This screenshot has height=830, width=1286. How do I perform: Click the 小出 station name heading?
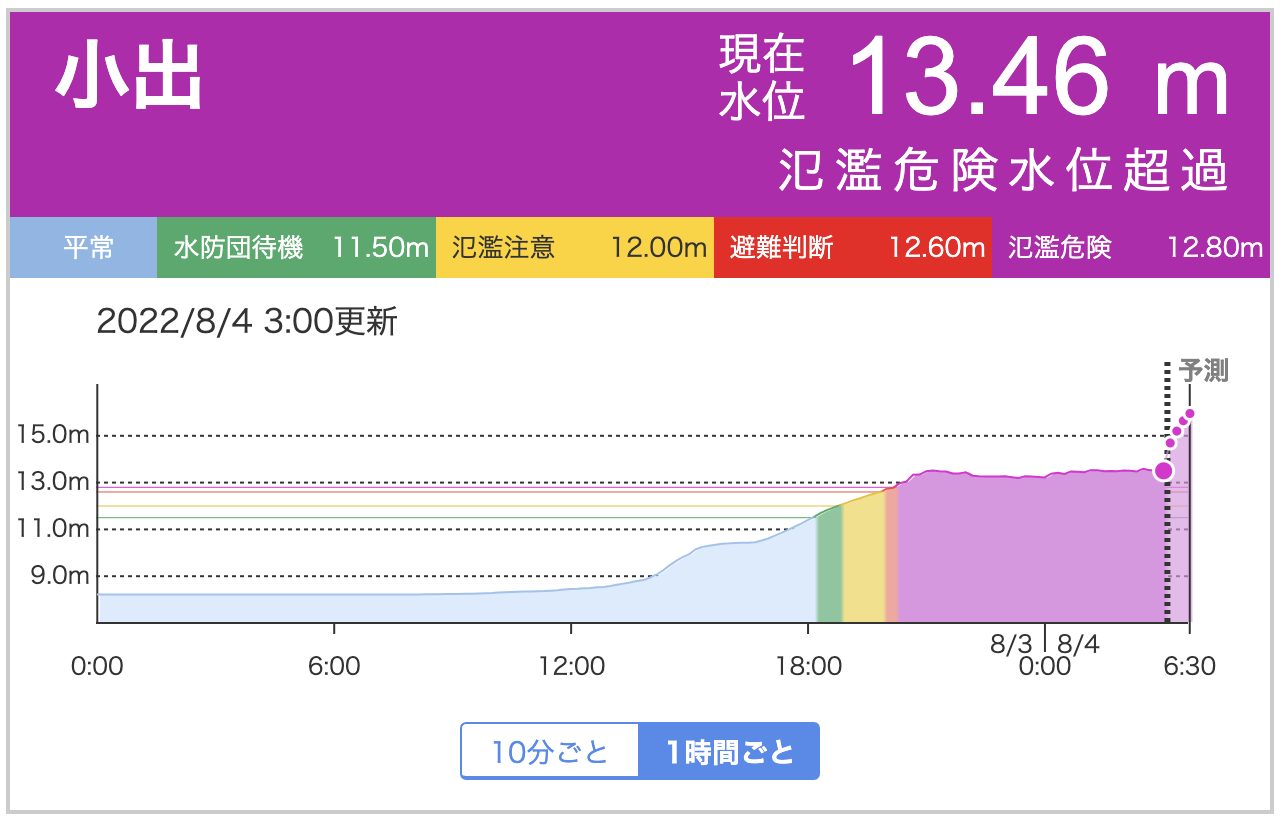point(128,80)
